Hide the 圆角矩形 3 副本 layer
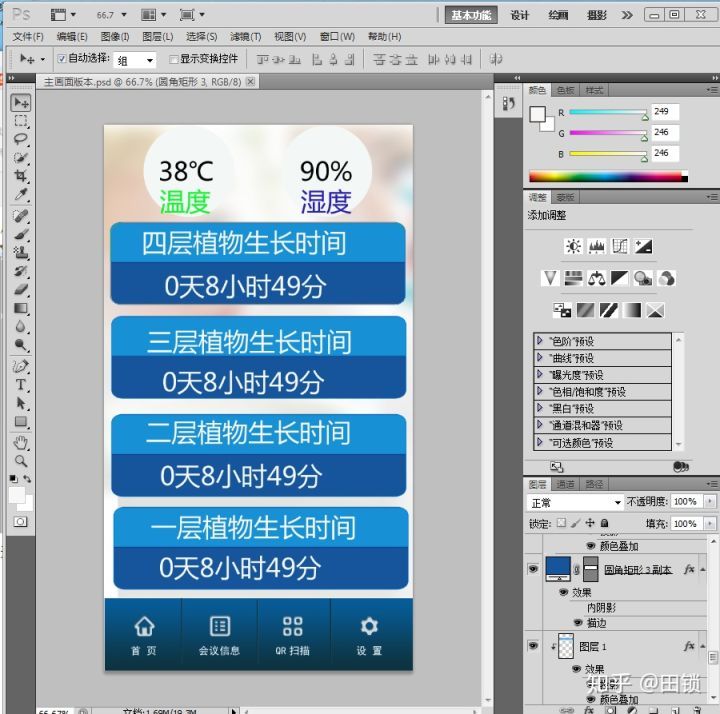The width and height of the screenshot is (720, 714). pyautogui.click(x=533, y=569)
